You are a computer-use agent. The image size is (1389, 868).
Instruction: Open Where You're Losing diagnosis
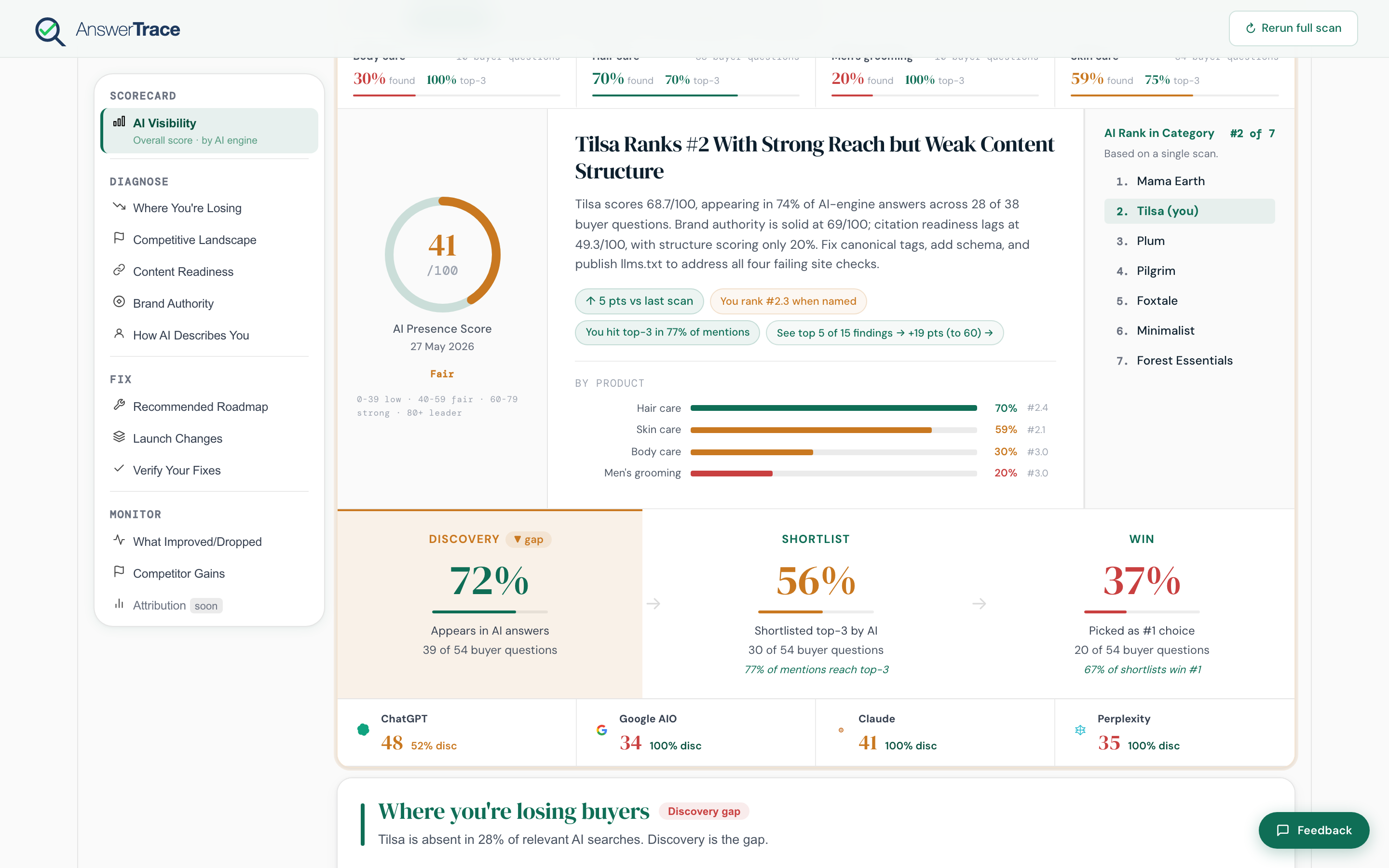[209, 208]
